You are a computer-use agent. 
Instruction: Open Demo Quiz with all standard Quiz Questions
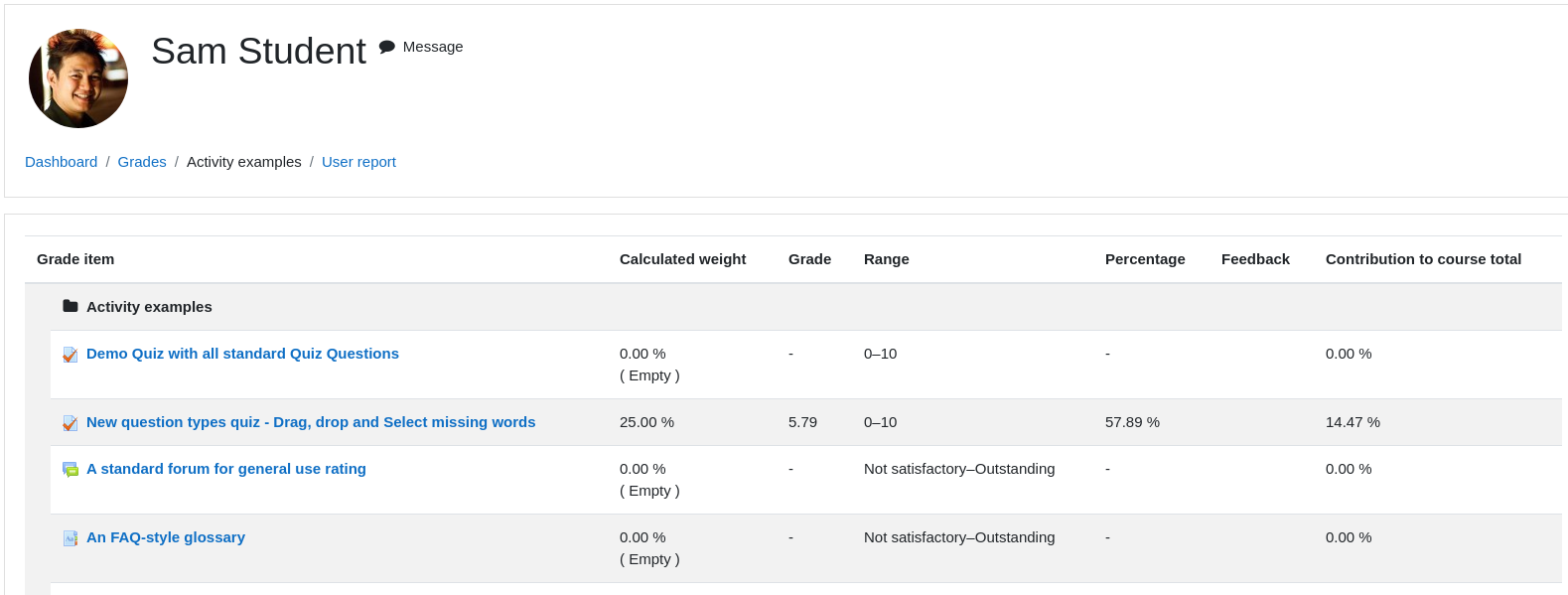coord(242,354)
